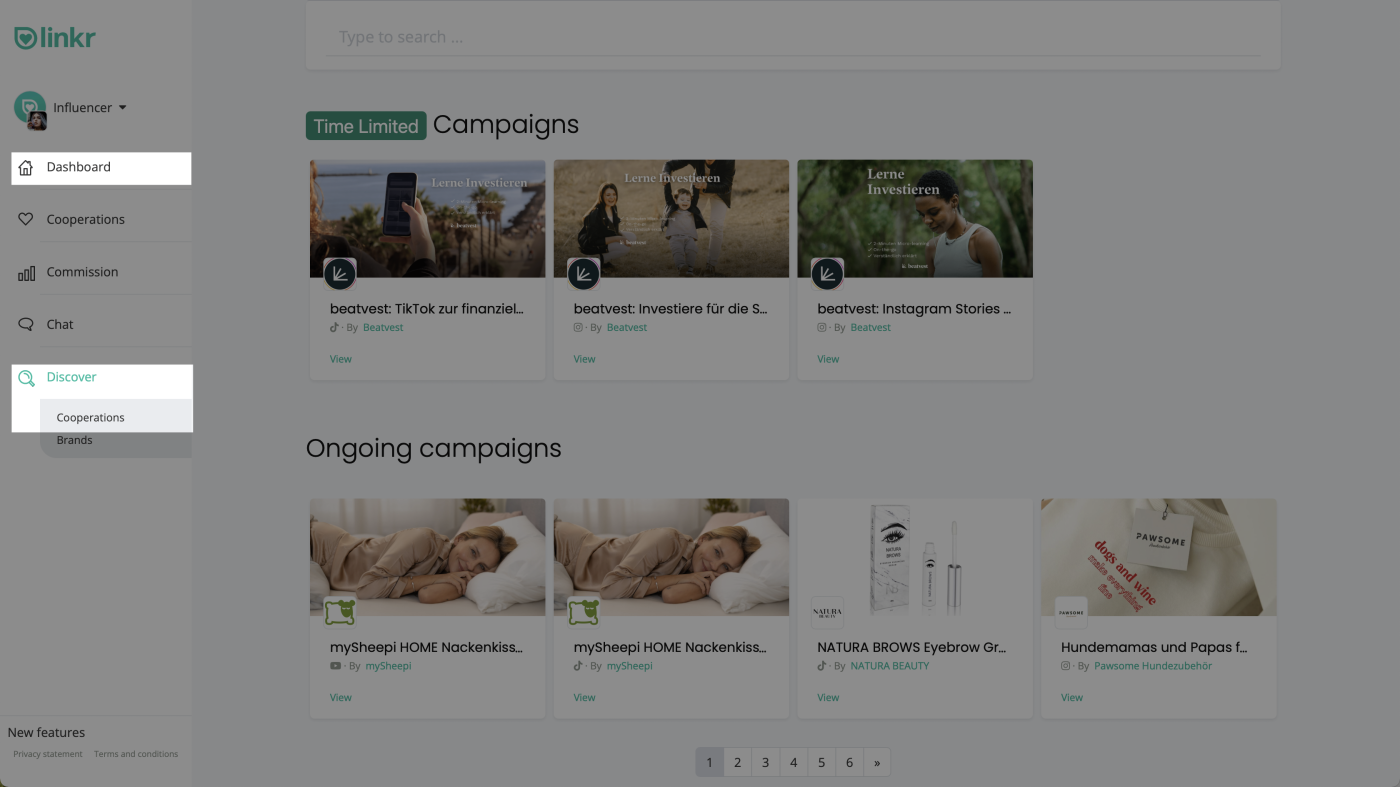Click title beatvest: TikTok zur finanziel...
The image size is (1400, 787).
pos(427,309)
